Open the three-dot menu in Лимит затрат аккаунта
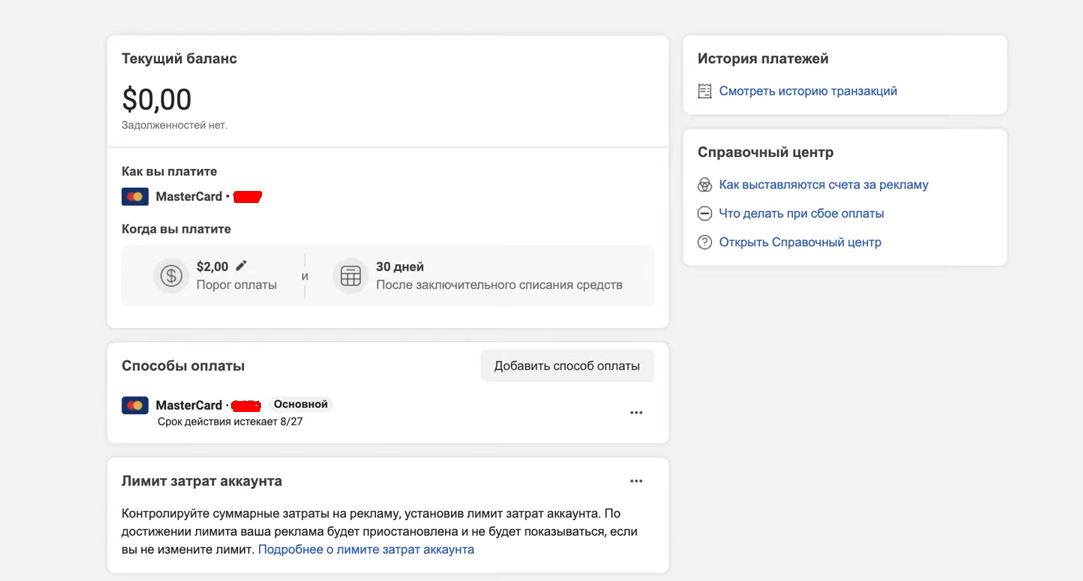Image resolution: width=1083 pixels, height=581 pixels. 636,481
